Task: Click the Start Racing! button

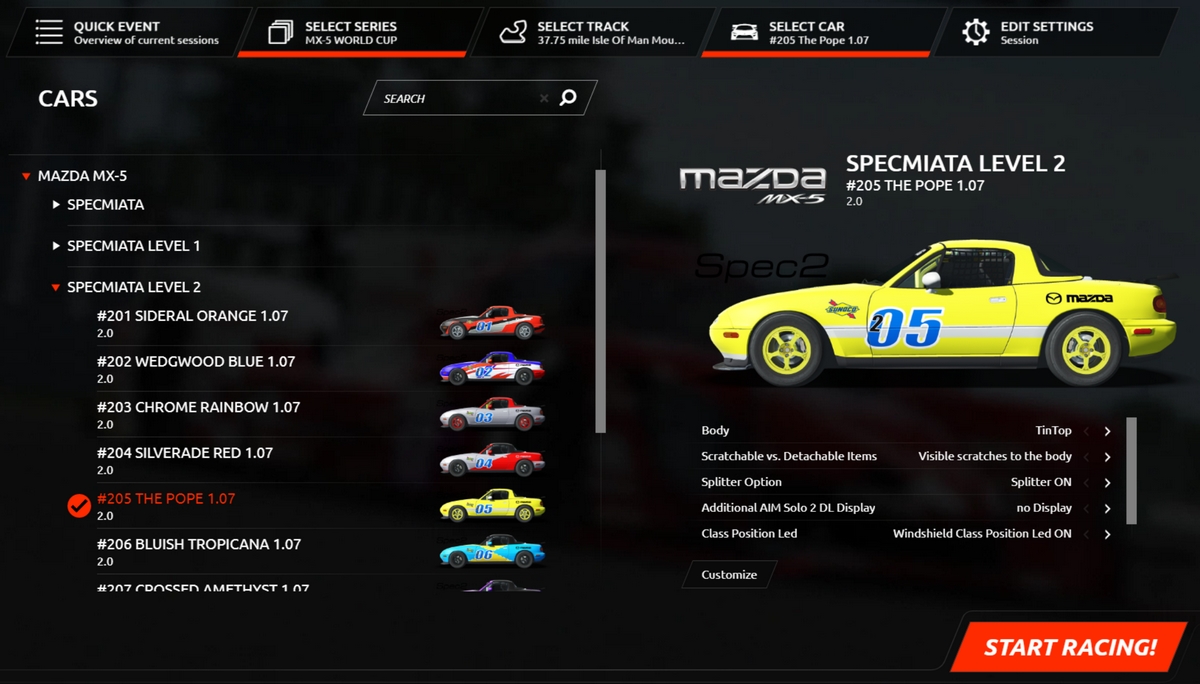Action: click(x=1070, y=647)
